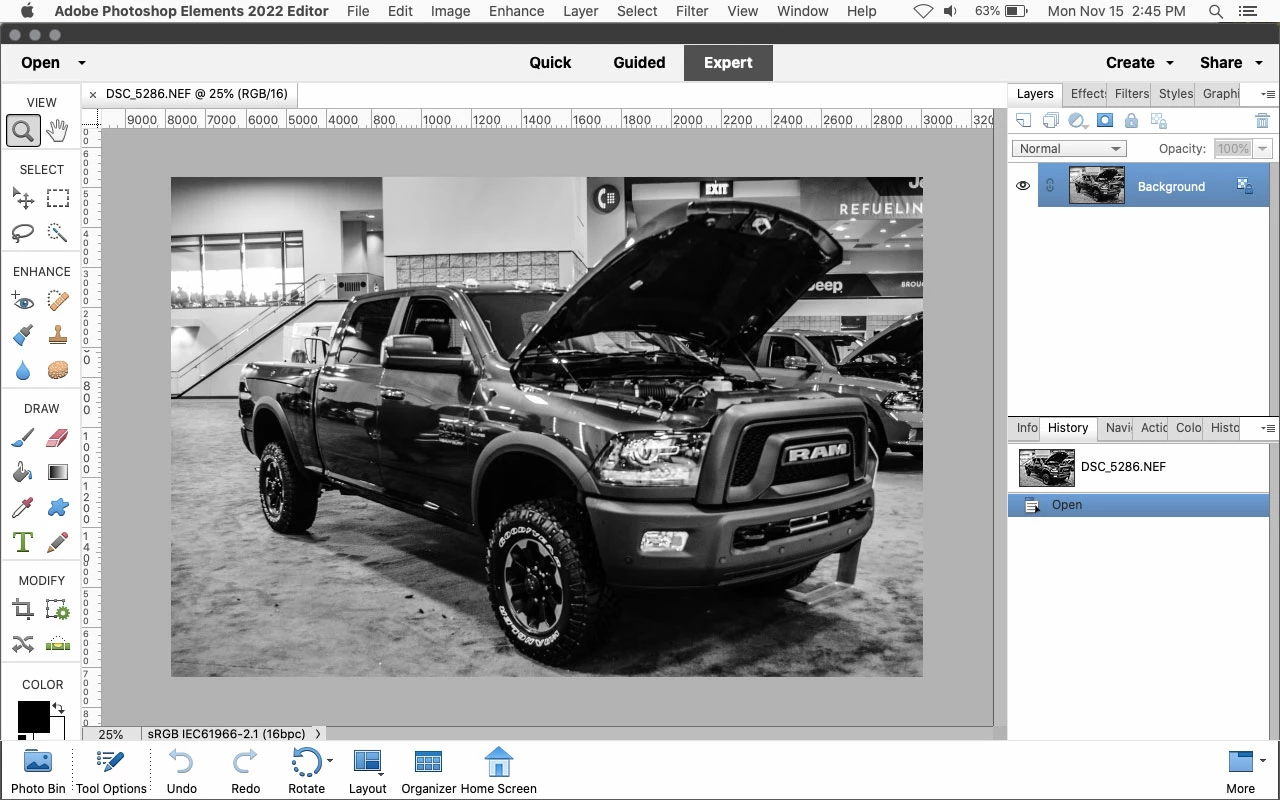Screen dimensions: 1280x800
Task: Open the Enhance menu
Action: click(517, 11)
